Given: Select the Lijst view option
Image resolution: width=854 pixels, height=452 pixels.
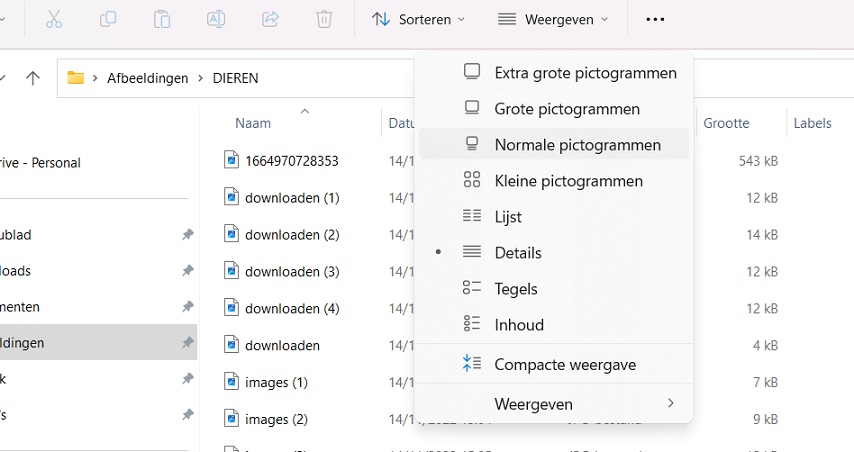Looking at the screenshot, I should [508, 217].
